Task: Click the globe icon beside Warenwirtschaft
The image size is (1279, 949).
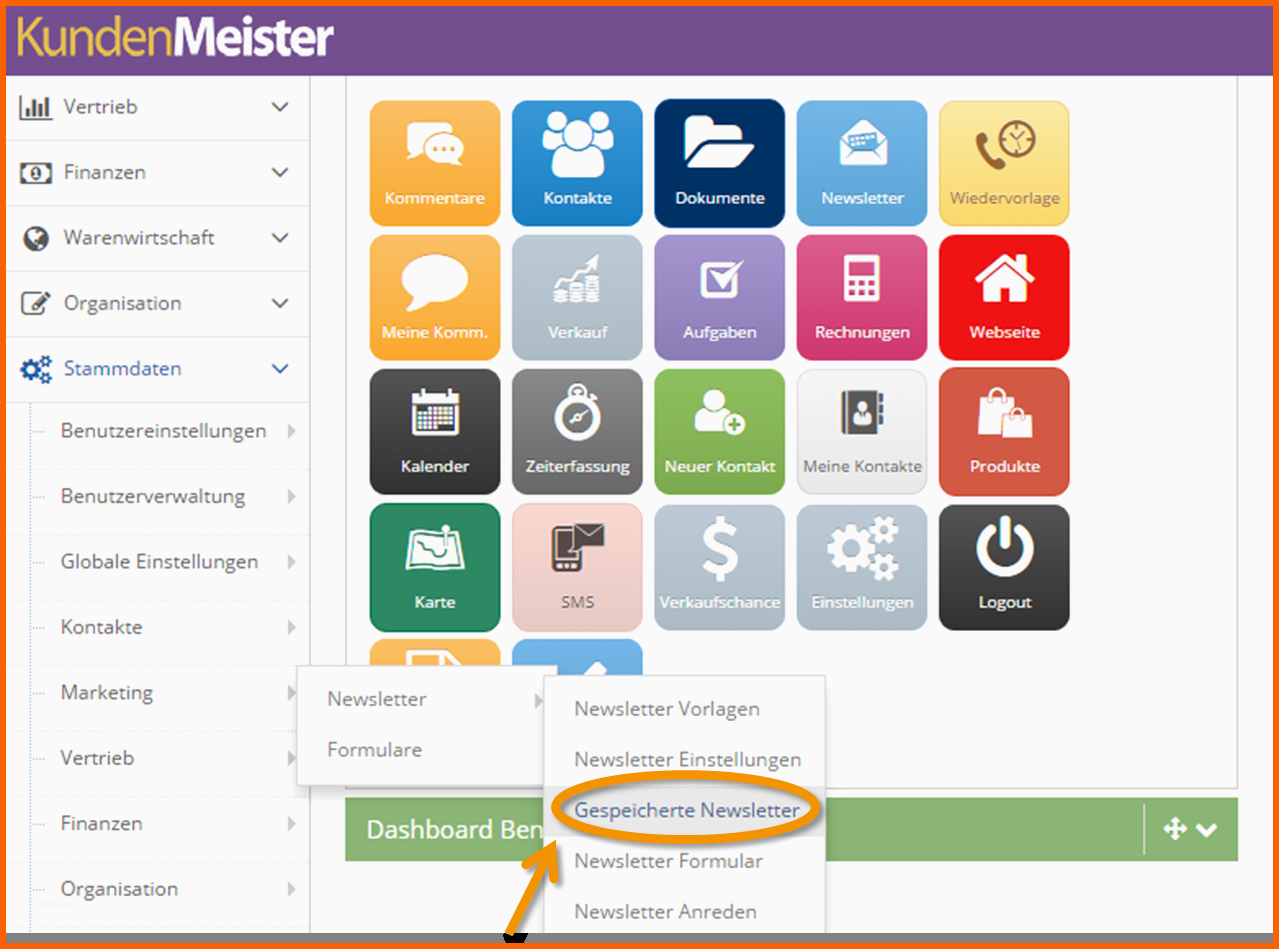Action: pos(35,238)
